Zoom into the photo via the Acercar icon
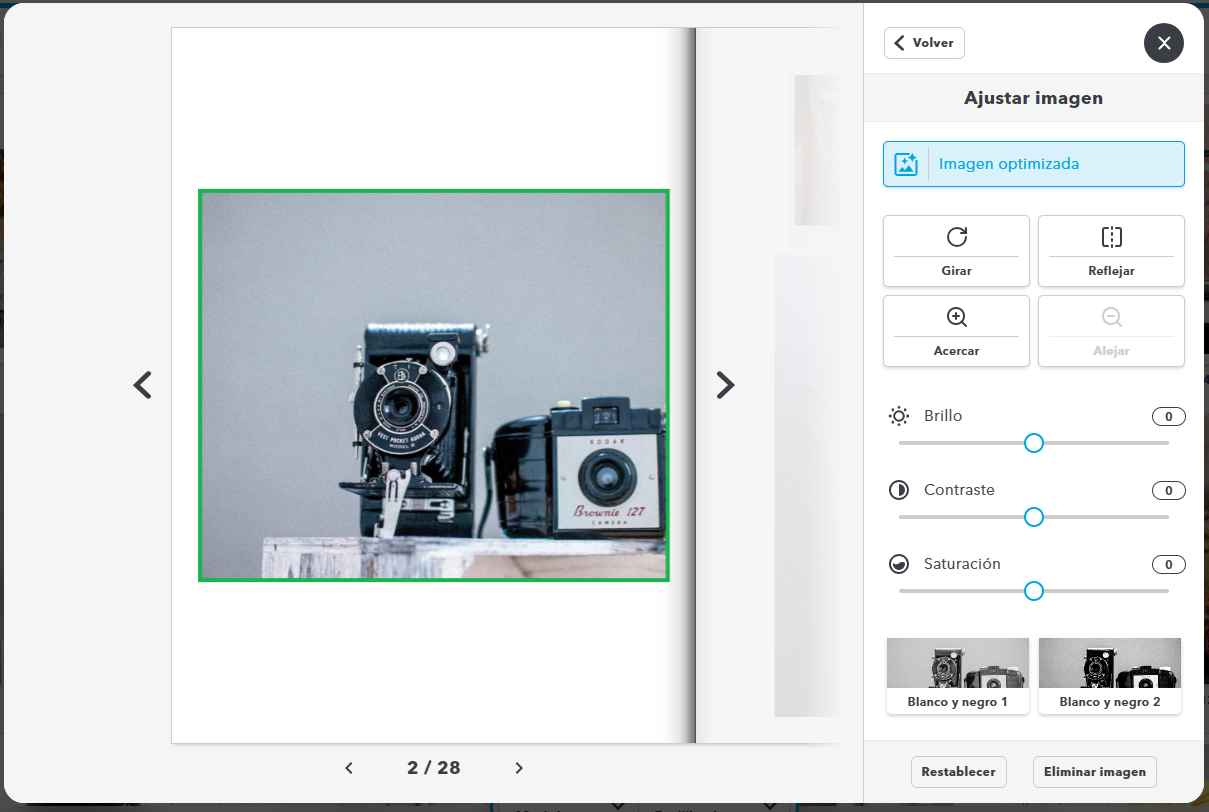Image resolution: width=1209 pixels, height=812 pixels. pyautogui.click(x=956, y=317)
